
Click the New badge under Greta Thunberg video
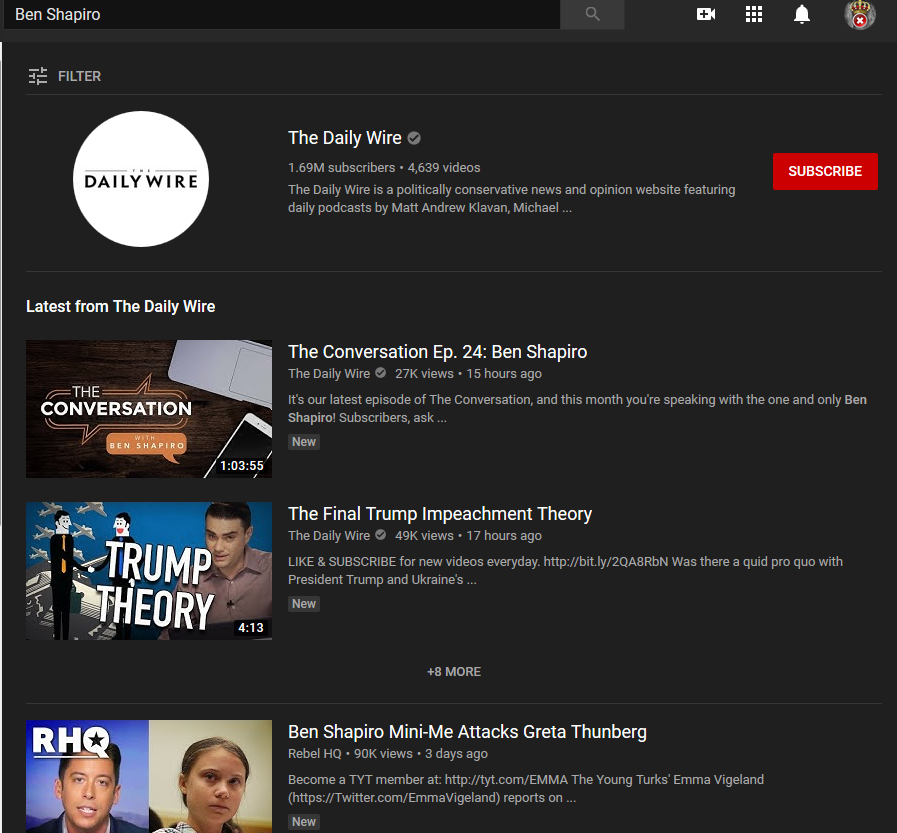pos(304,822)
